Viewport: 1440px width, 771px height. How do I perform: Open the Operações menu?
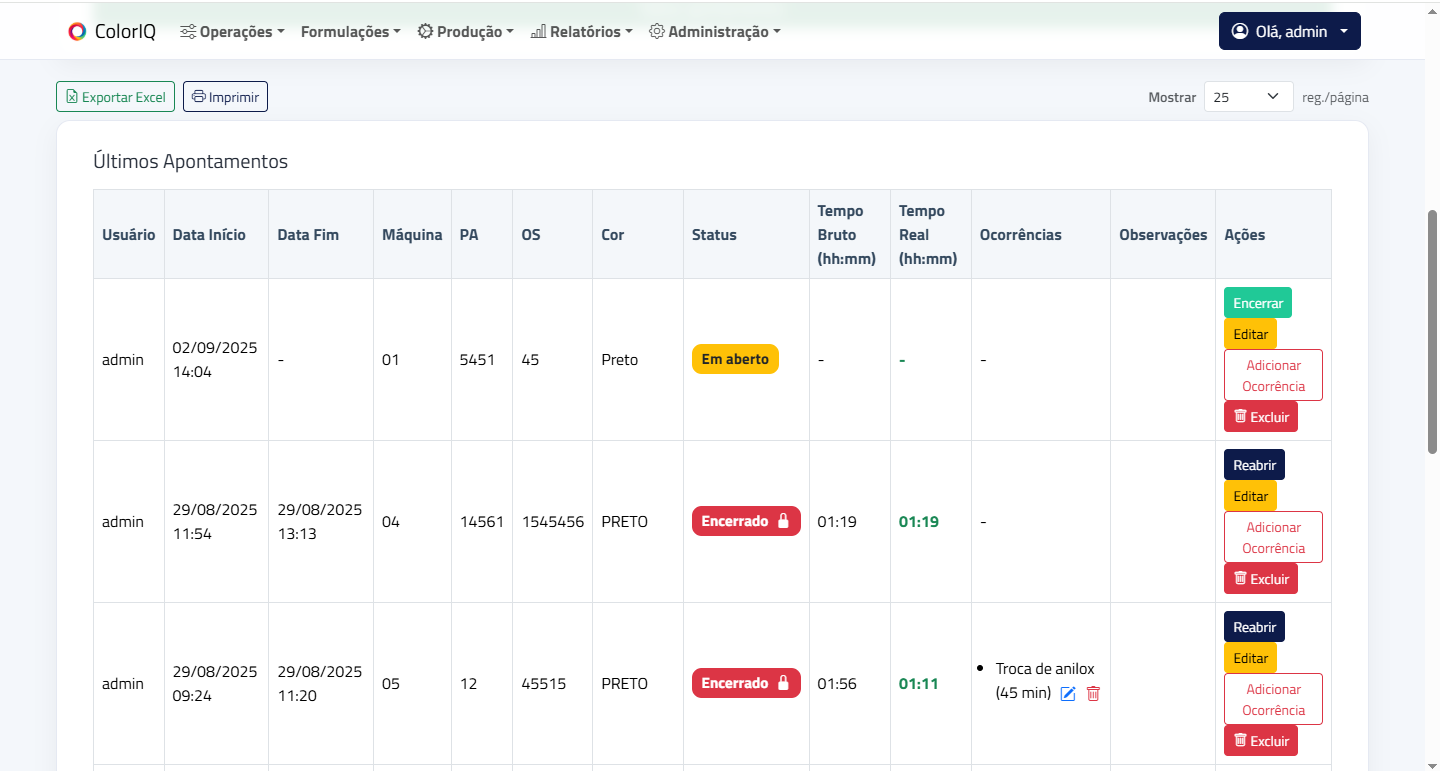coord(231,32)
